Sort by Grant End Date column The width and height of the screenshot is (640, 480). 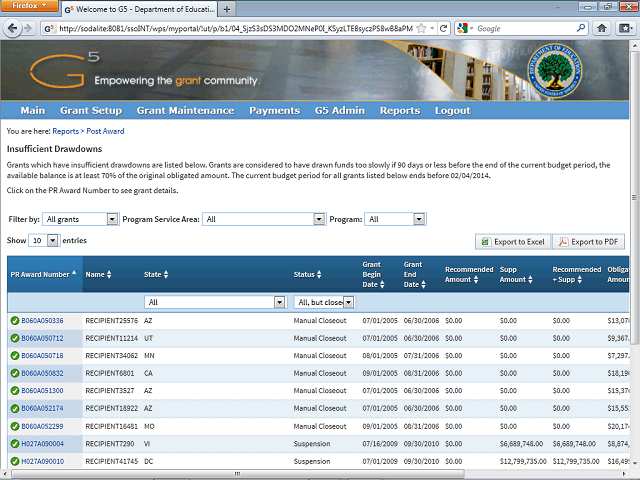coord(423,284)
